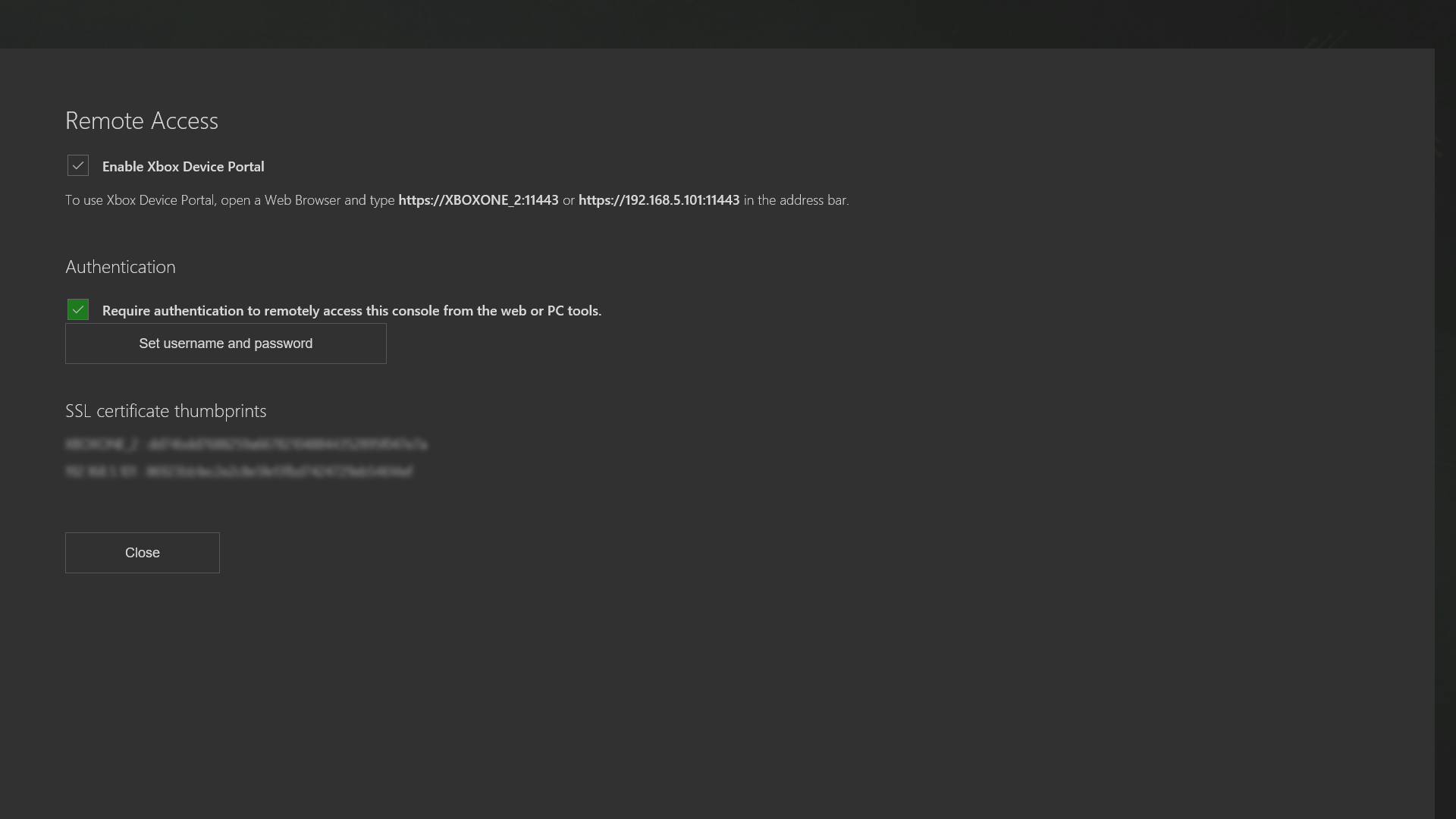Click the 192.168.5.101 blurred thumbprint line
Screen dimensions: 1456x819
[x=239, y=472]
